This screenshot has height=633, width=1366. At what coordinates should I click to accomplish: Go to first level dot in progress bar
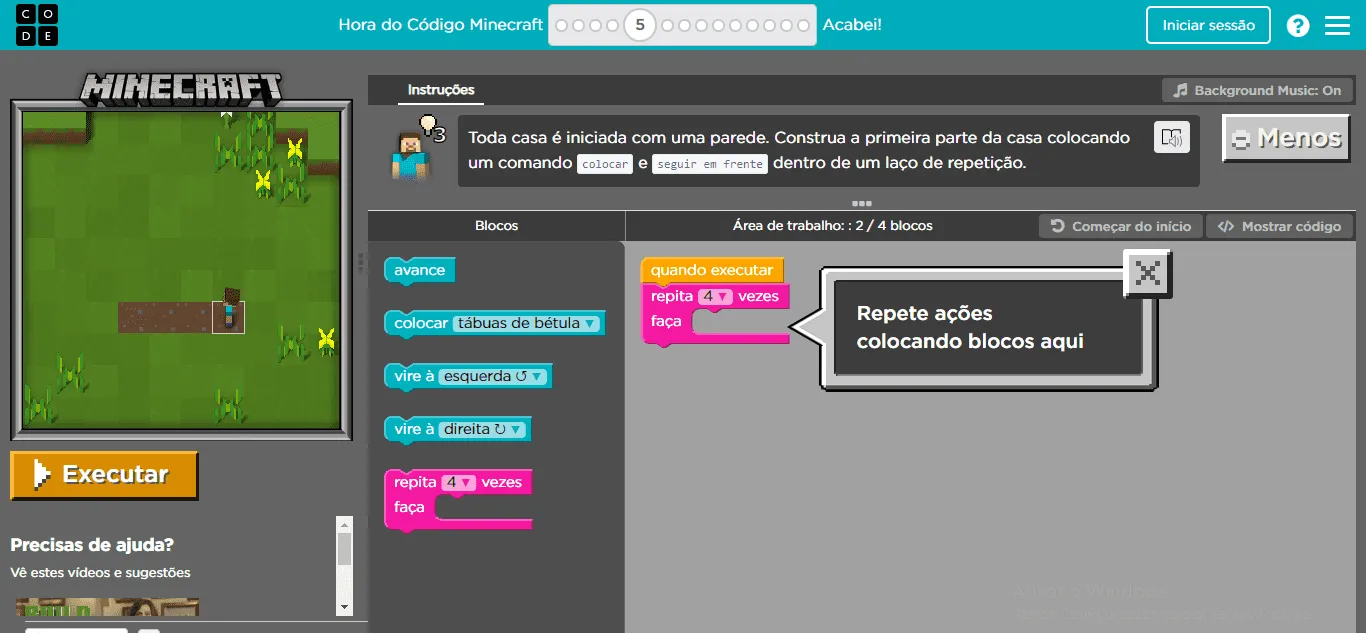(562, 25)
